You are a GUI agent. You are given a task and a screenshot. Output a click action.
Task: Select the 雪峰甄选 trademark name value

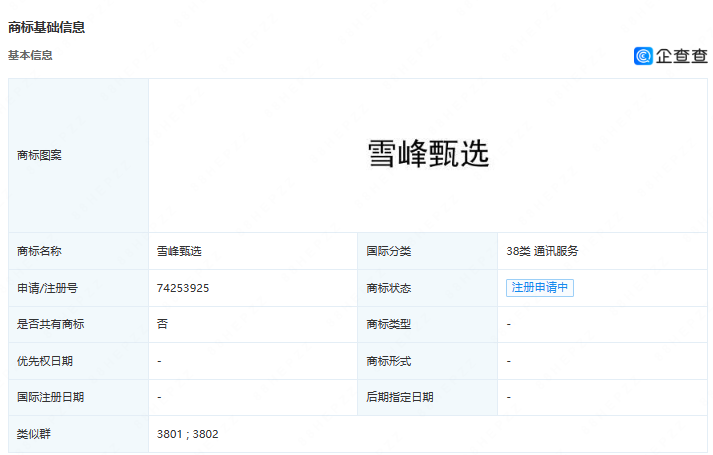[x=179, y=251]
